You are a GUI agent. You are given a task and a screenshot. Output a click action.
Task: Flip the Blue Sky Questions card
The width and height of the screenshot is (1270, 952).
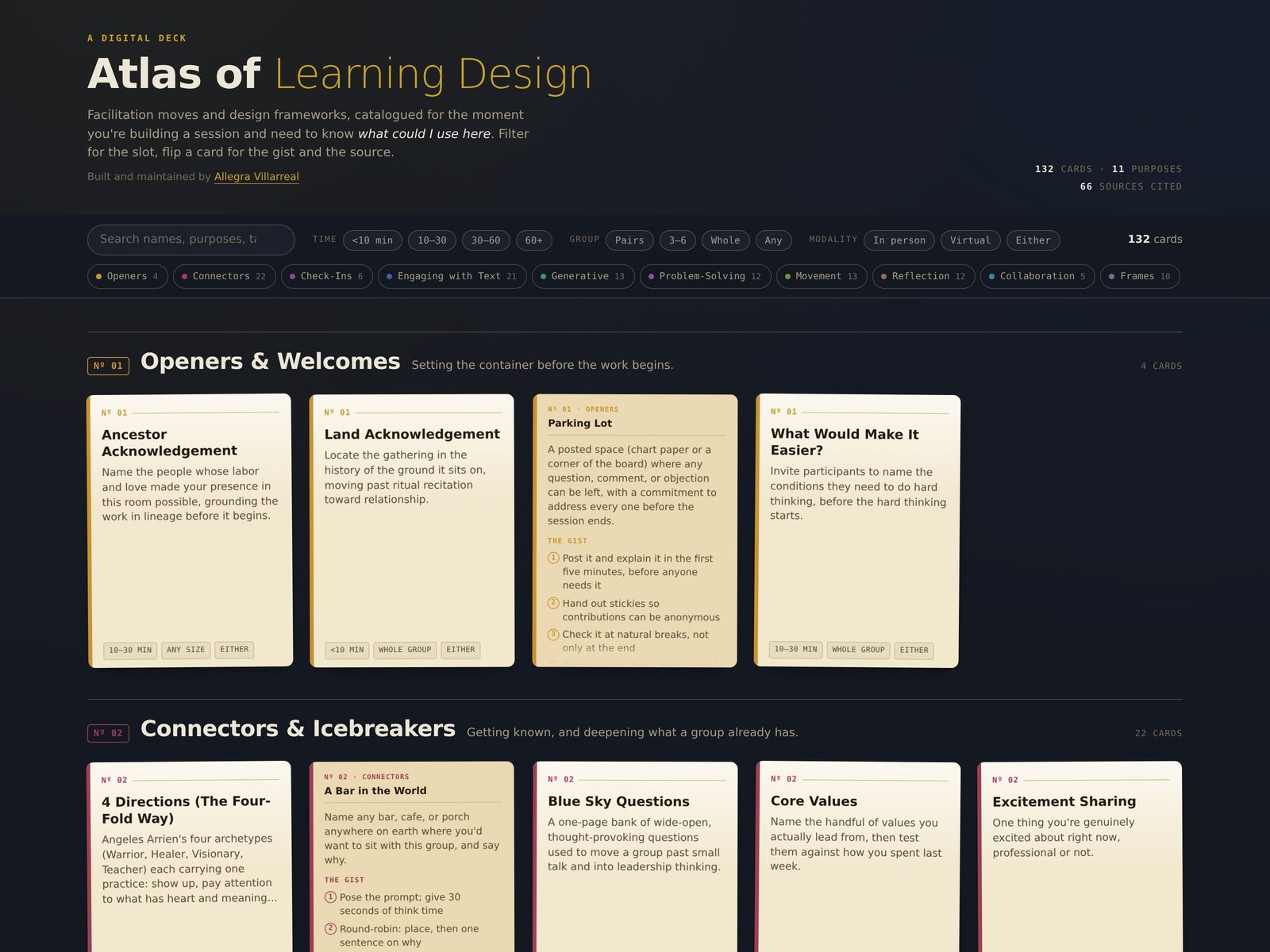click(635, 857)
